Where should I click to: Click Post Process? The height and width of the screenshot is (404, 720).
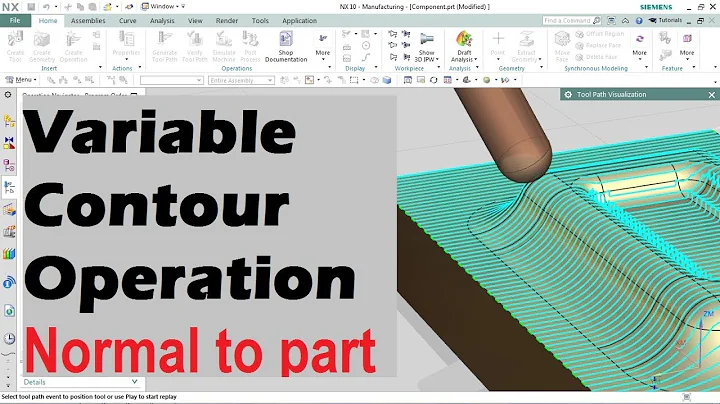coord(250,46)
